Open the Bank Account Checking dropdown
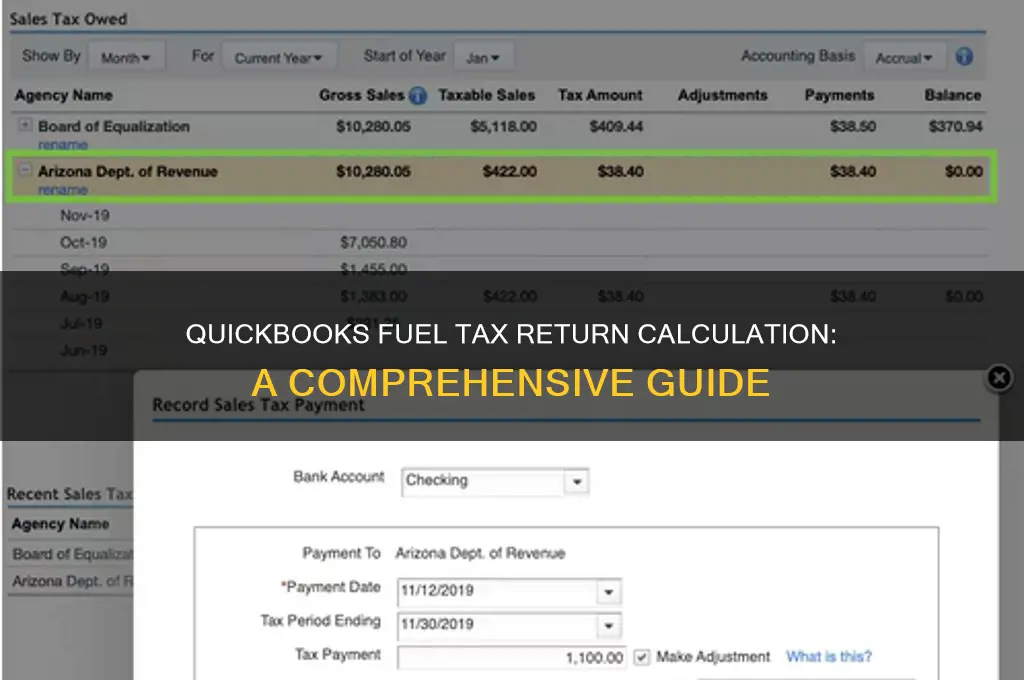Image resolution: width=1024 pixels, height=680 pixels. [577, 481]
